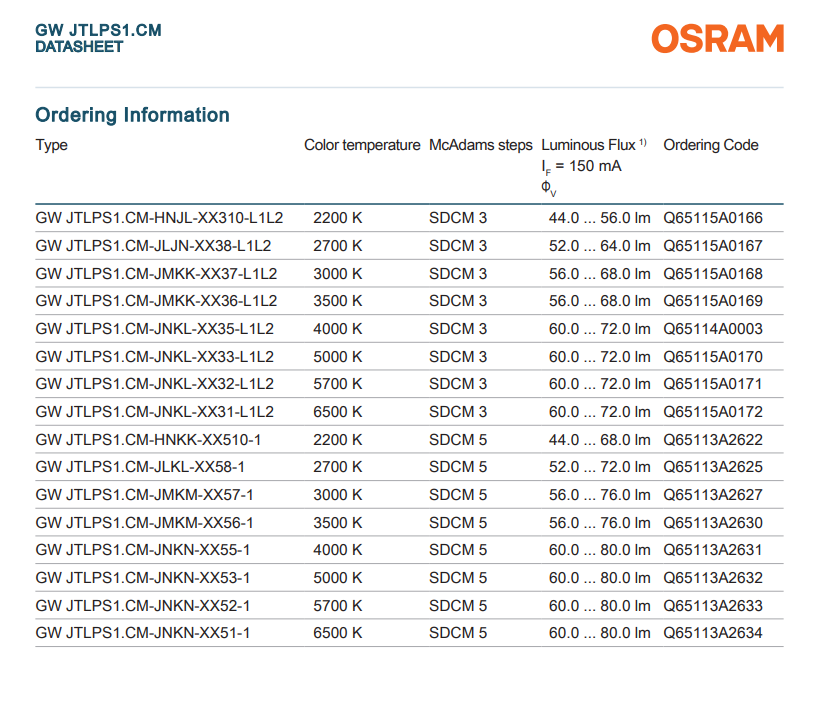Select type GW JTLPS1.CM-JNKN-XX55-1
This screenshot has height=726, width=836.
(143, 550)
